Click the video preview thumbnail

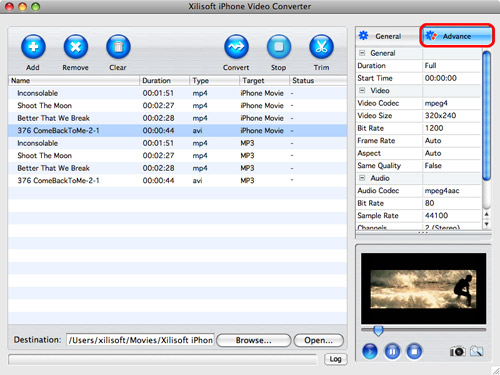point(423,288)
